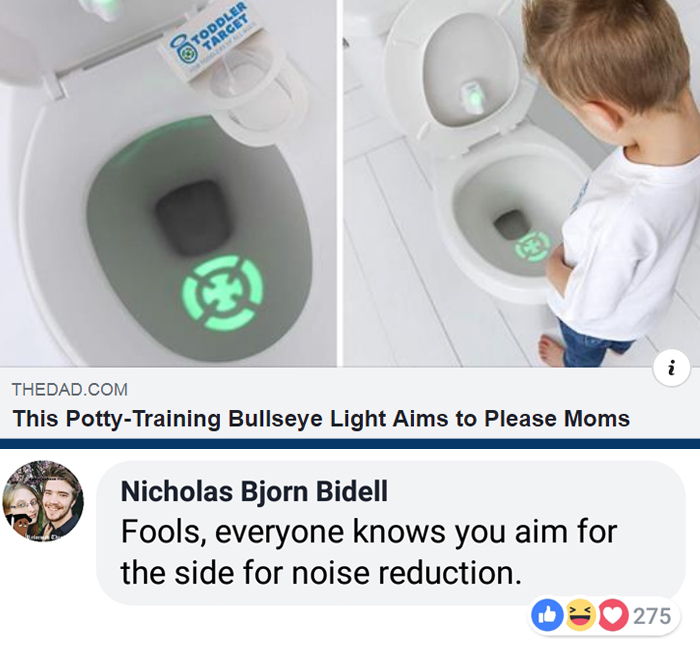Click the laughing Haha reaction icon
The width and height of the screenshot is (700, 646).
point(581,615)
